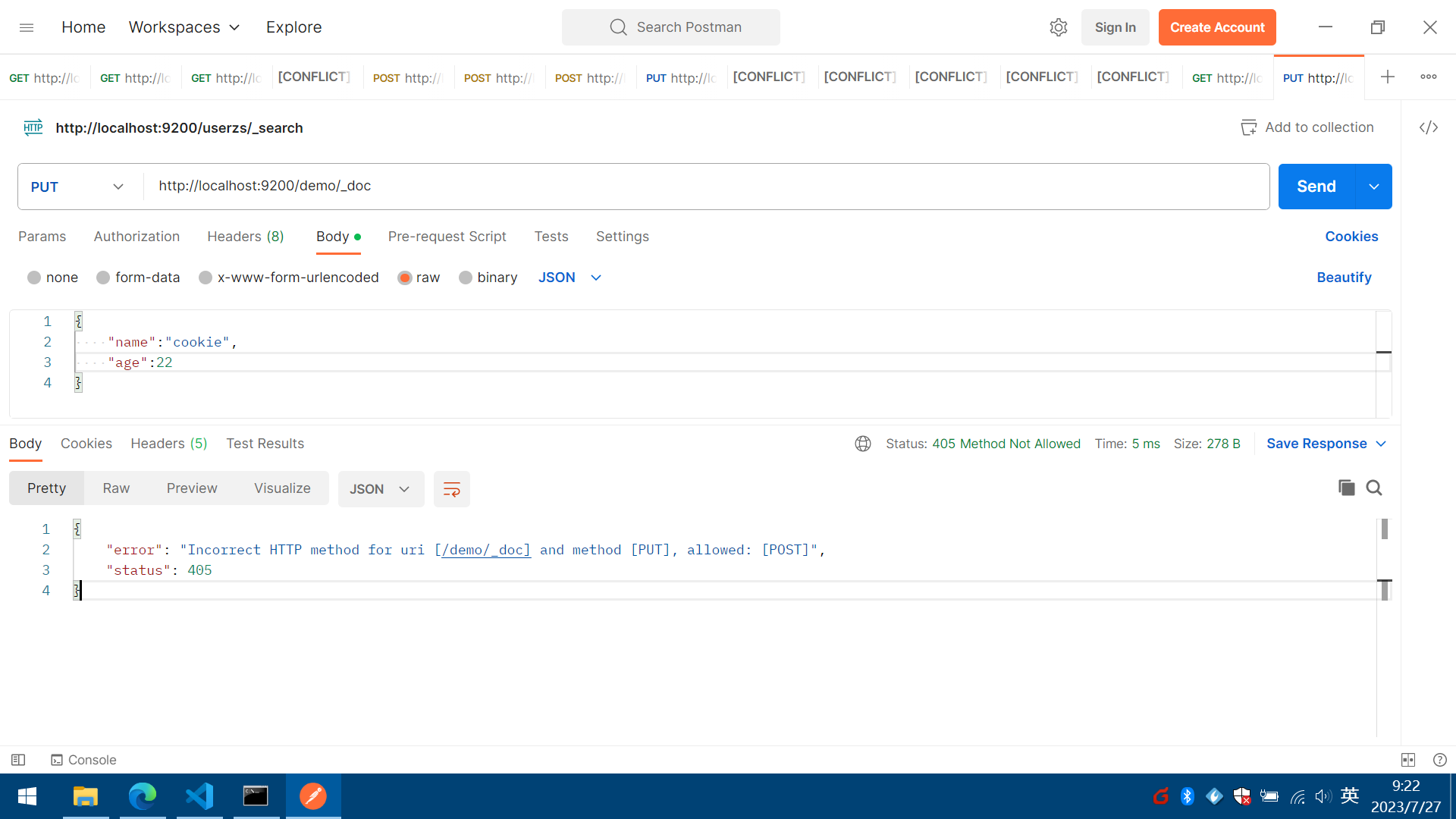The width and height of the screenshot is (1456, 819).
Task: Click the settings gear icon
Action: coord(1058,27)
